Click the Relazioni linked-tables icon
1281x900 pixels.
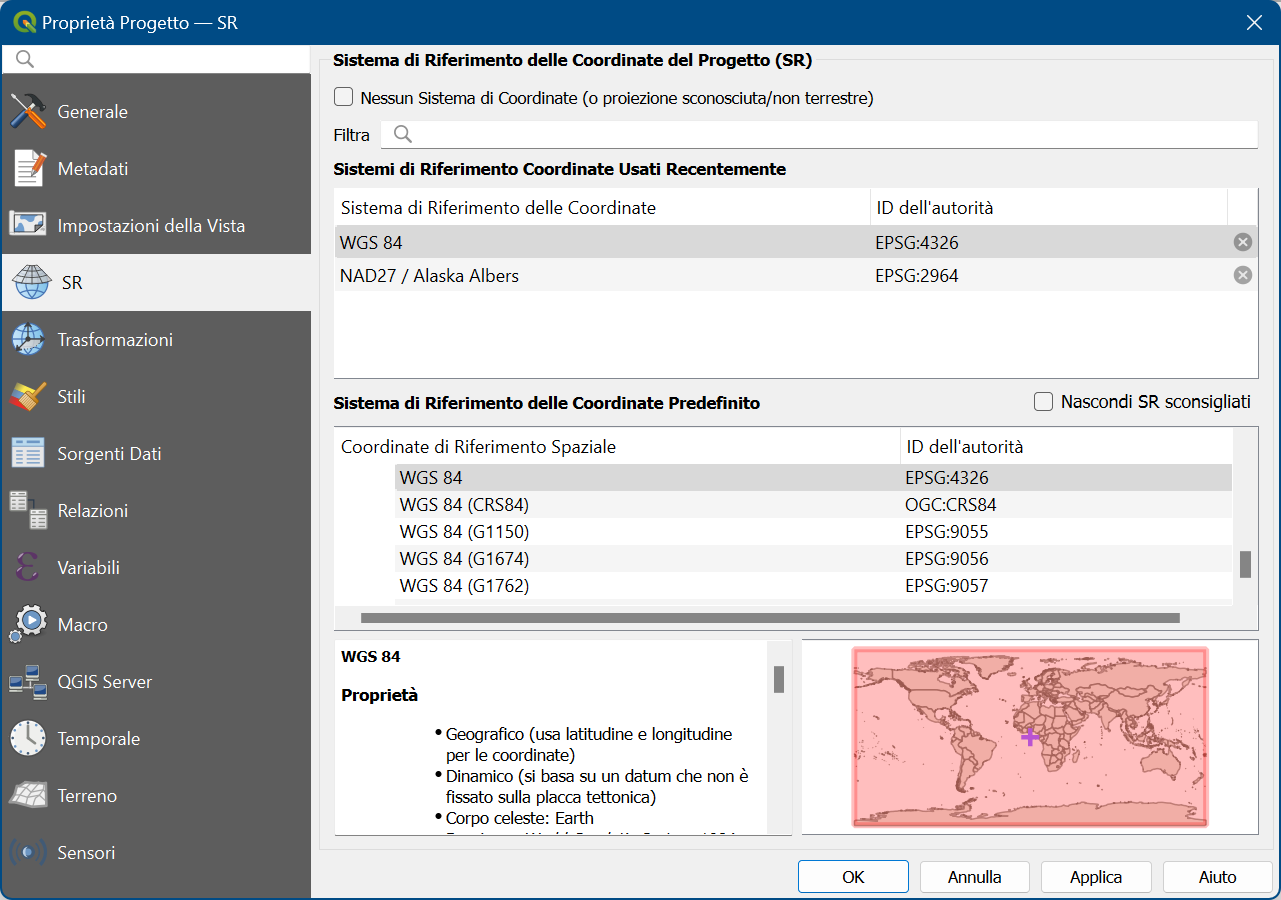coord(28,511)
